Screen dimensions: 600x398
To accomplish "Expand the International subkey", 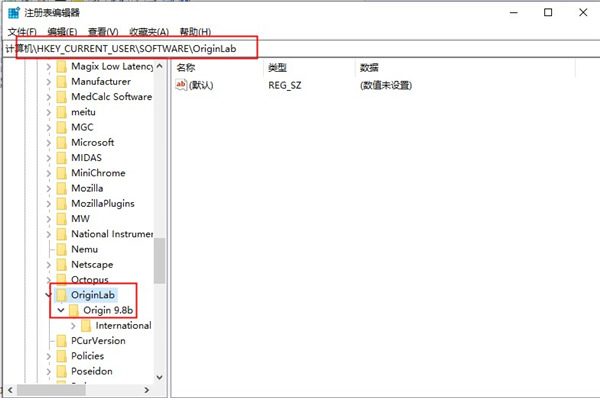I will click(x=73, y=326).
